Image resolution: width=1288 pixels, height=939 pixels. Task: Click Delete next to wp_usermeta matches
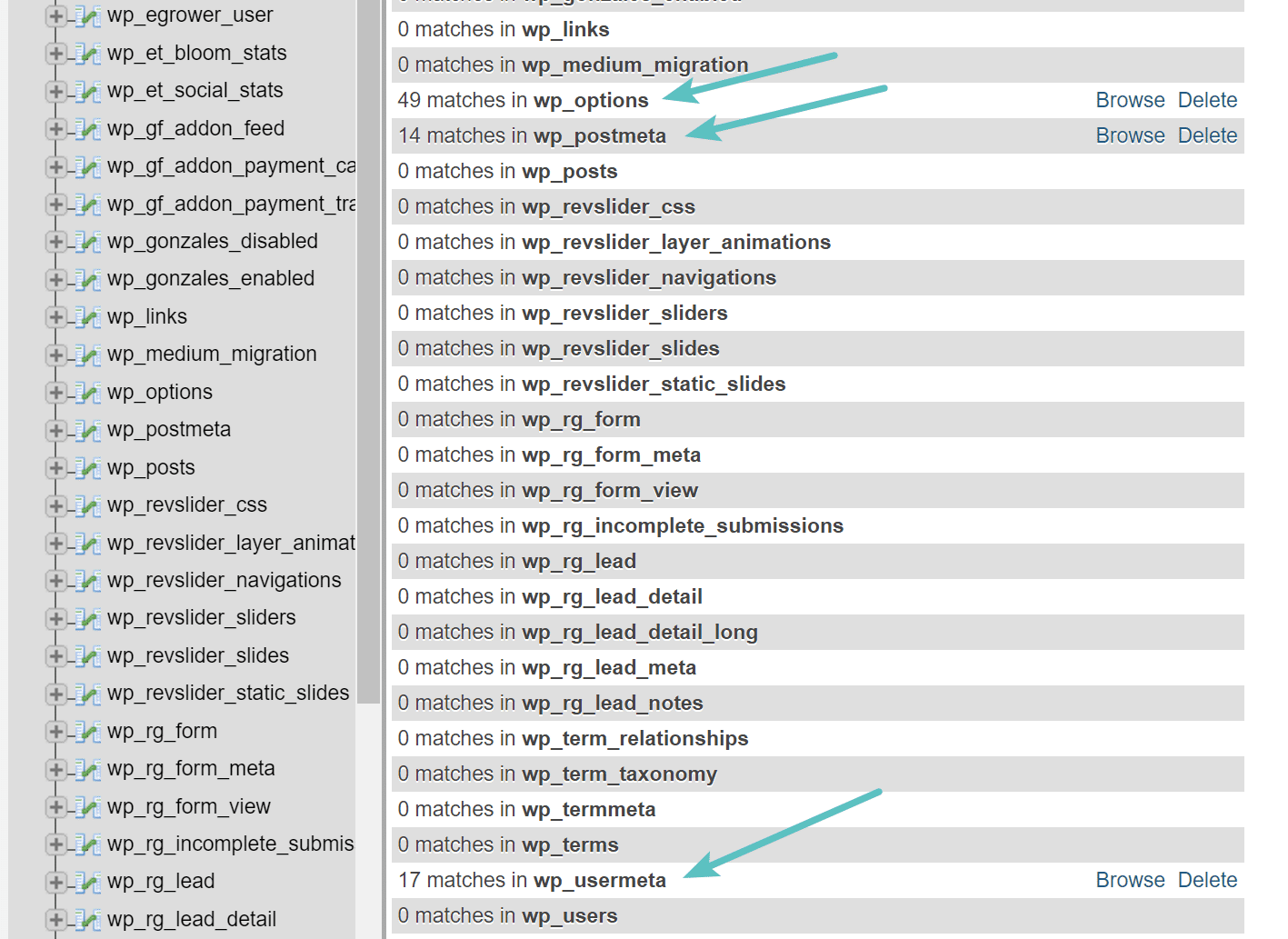pyautogui.click(x=1207, y=880)
